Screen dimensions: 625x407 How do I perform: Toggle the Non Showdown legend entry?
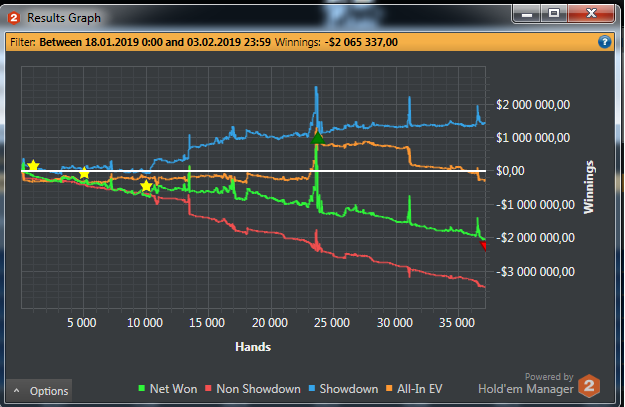(253, 389)
